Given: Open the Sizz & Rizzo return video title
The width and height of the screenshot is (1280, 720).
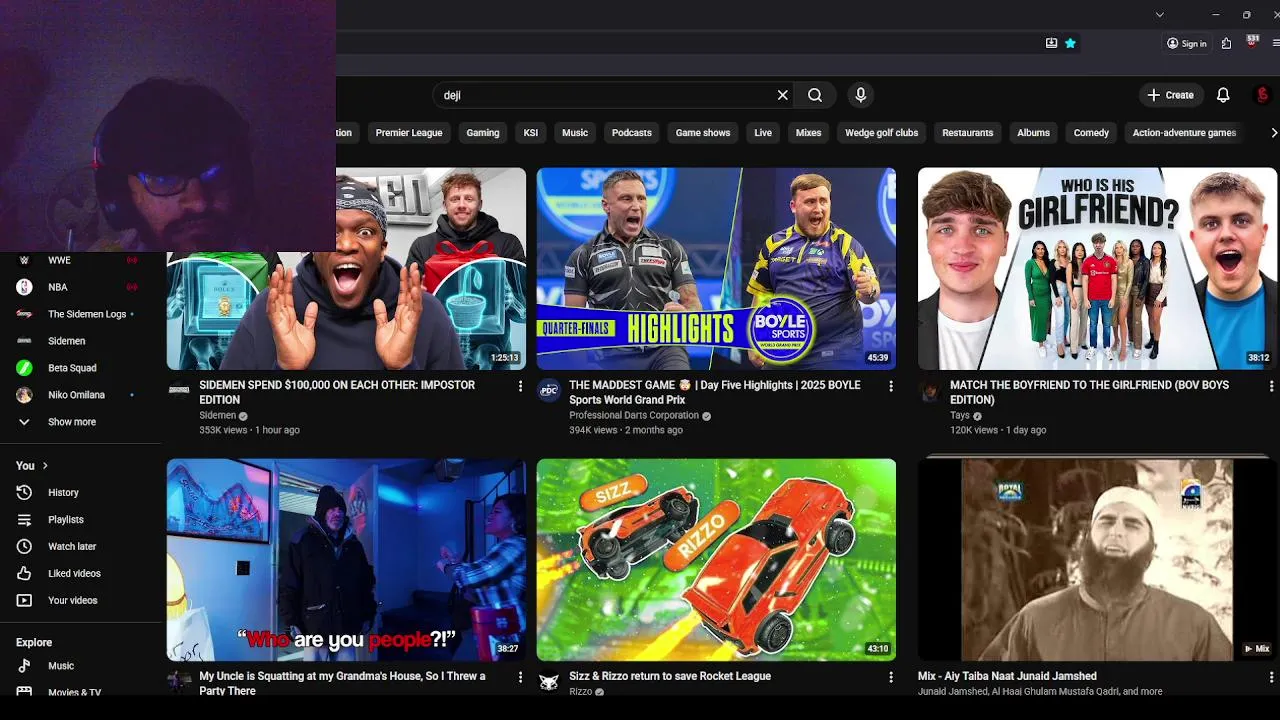Looking at the screenshot, I should tap(670, 676).
